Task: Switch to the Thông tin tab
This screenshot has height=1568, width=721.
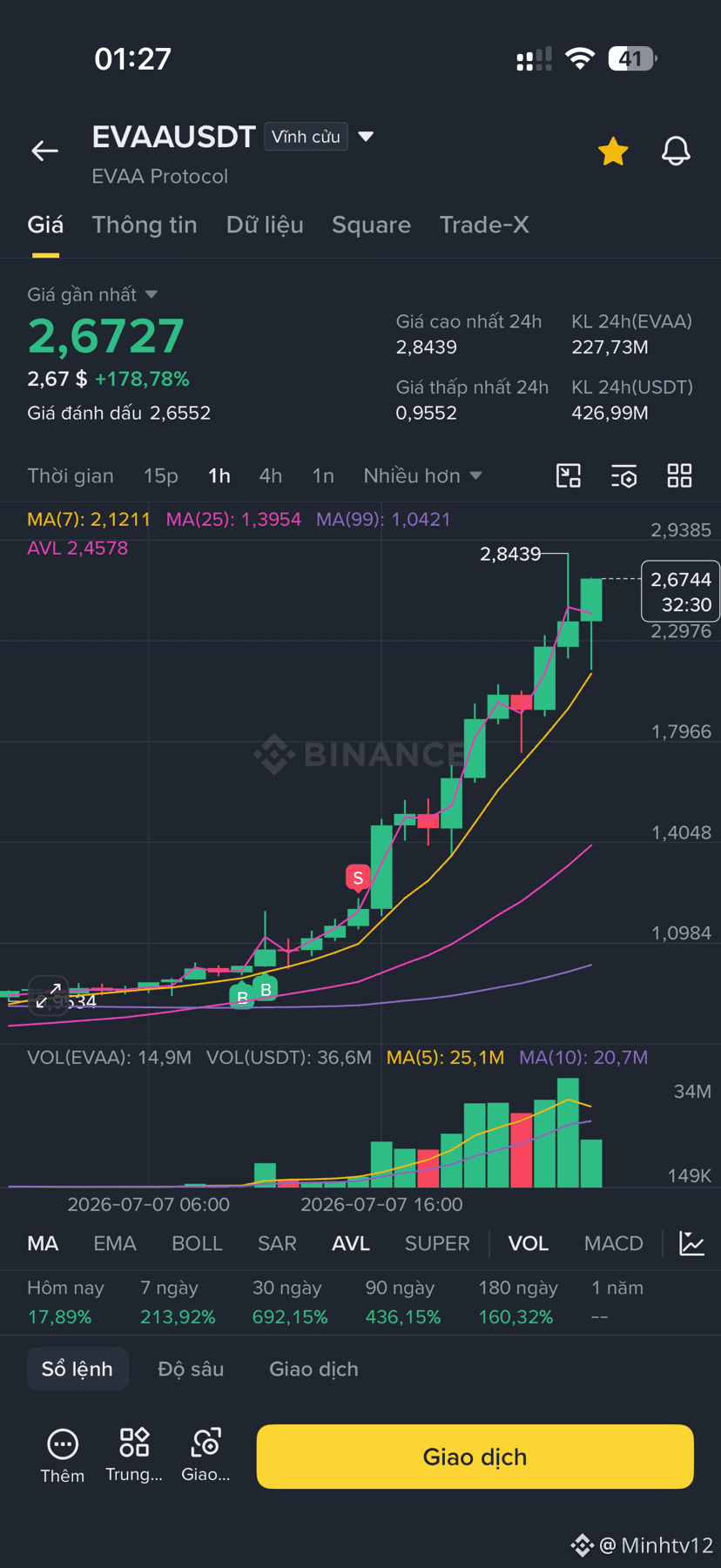Action: 145,225
